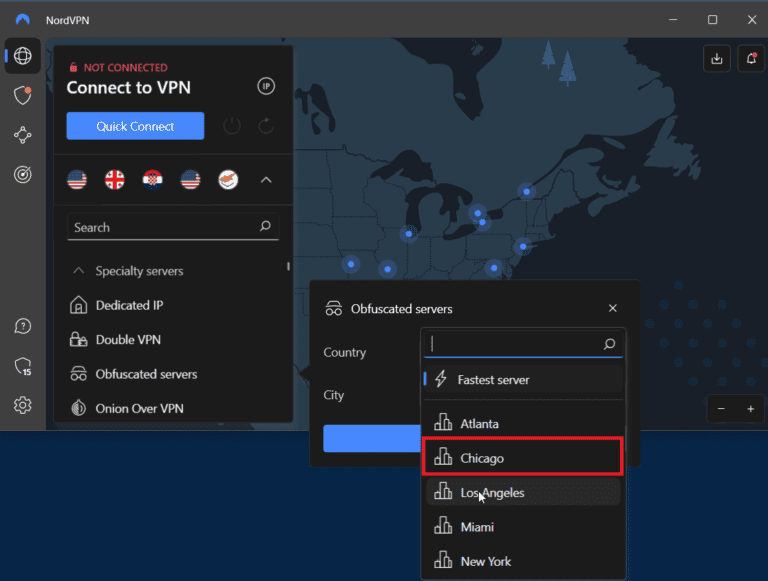Choose Chicago from the city list

pyautogui.click(x=523, y=458)
